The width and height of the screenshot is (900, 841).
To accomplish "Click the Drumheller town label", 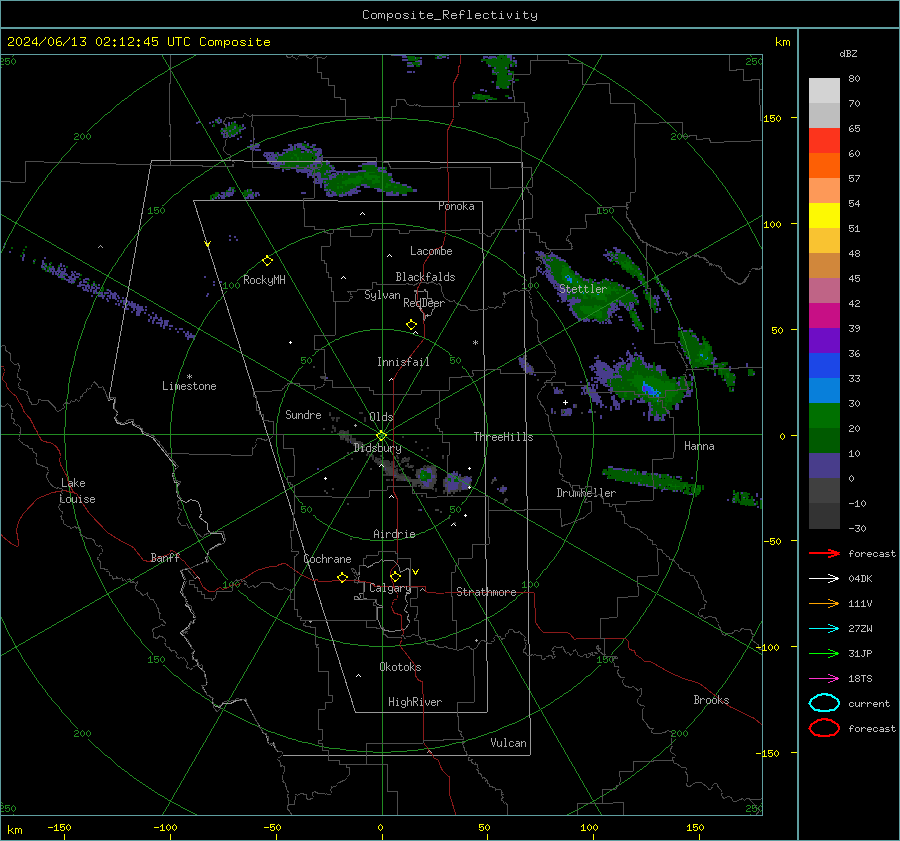I will coord(586,493).
